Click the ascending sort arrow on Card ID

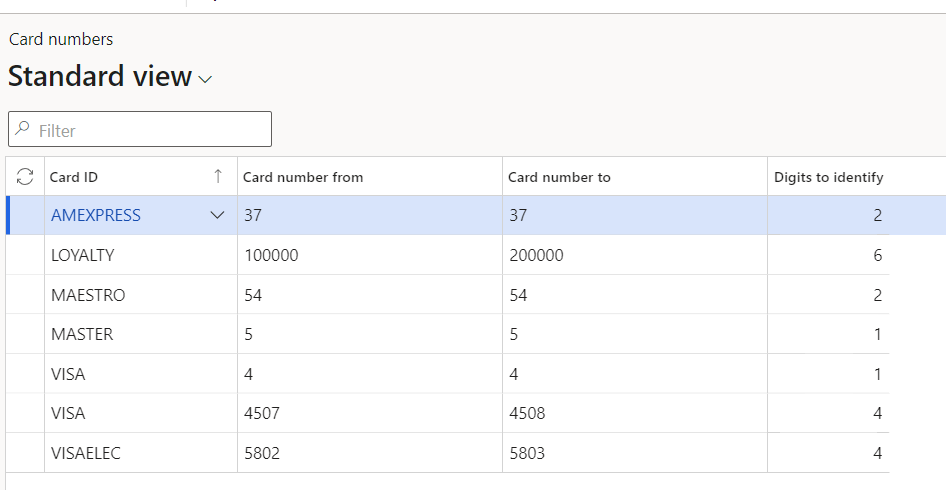[x=218, y=176]
